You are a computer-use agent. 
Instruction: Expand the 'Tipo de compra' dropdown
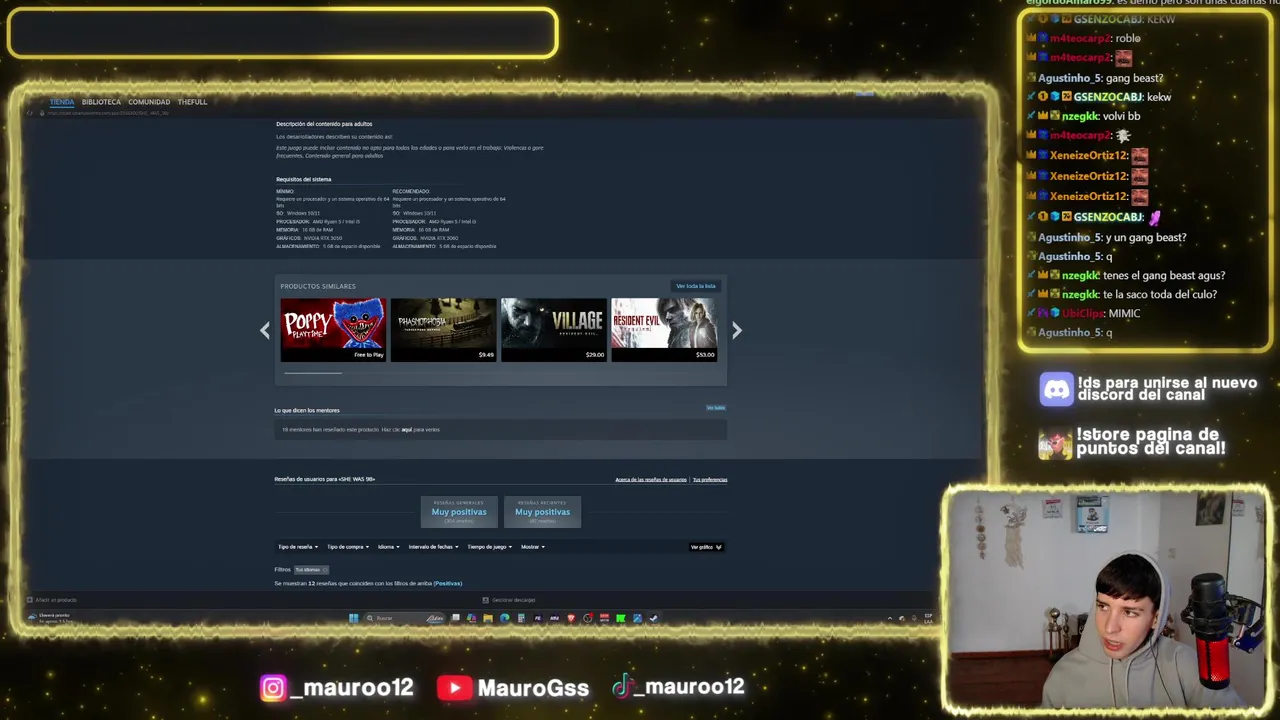click(348, 547)
